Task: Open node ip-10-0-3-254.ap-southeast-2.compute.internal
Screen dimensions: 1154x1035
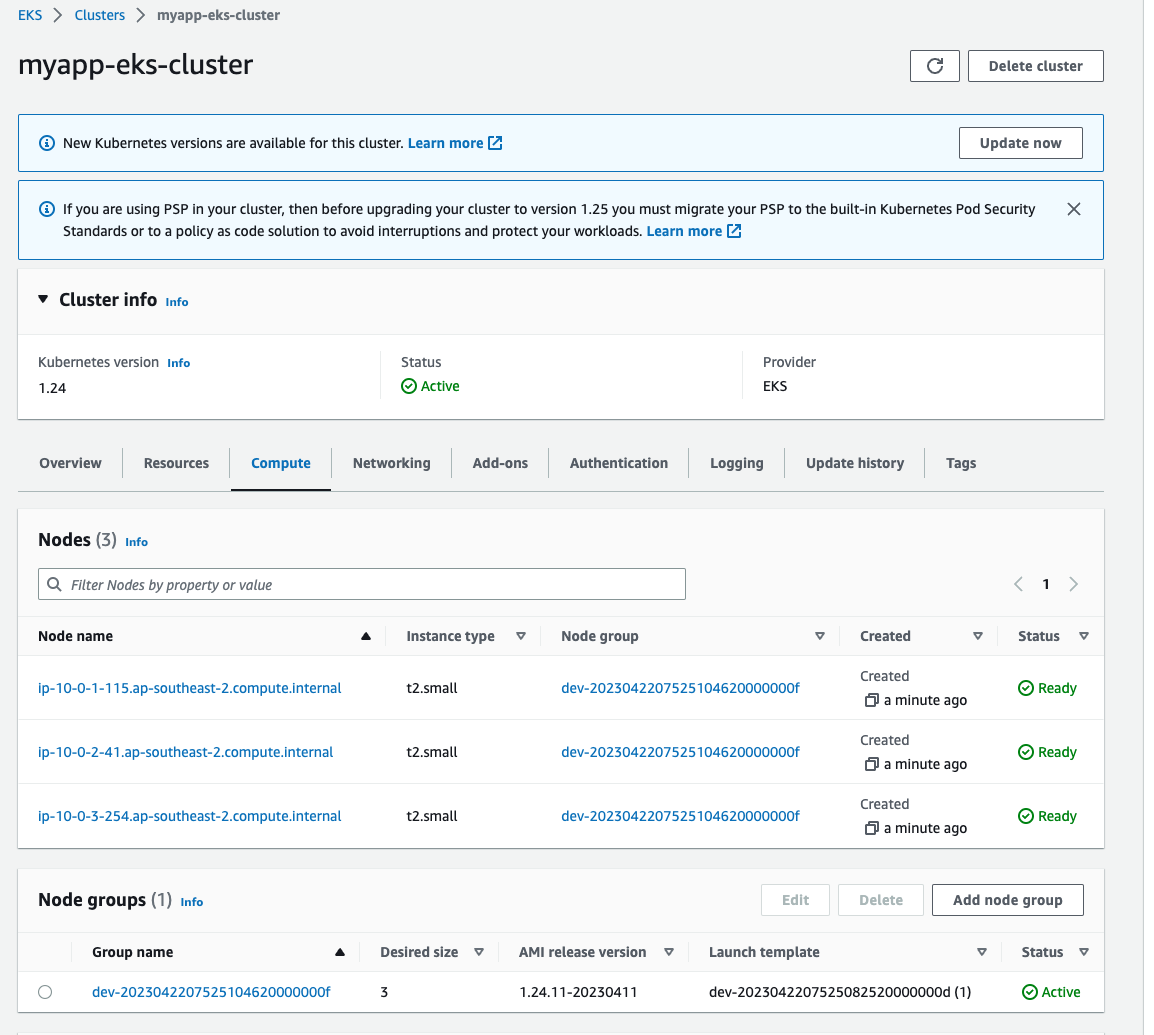Action: [x=190, y=816]
